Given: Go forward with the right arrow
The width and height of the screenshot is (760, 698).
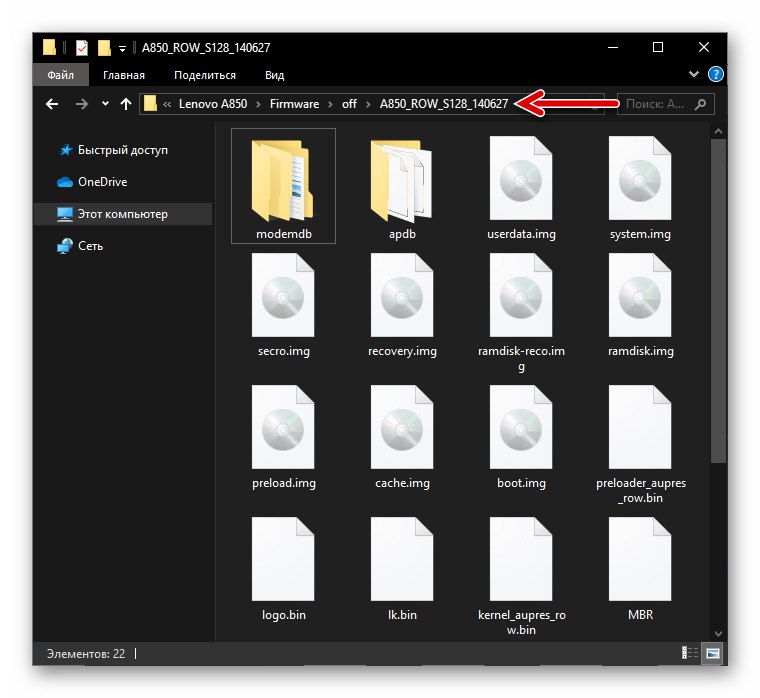Looking at the screenshot, I should (81, 104).
